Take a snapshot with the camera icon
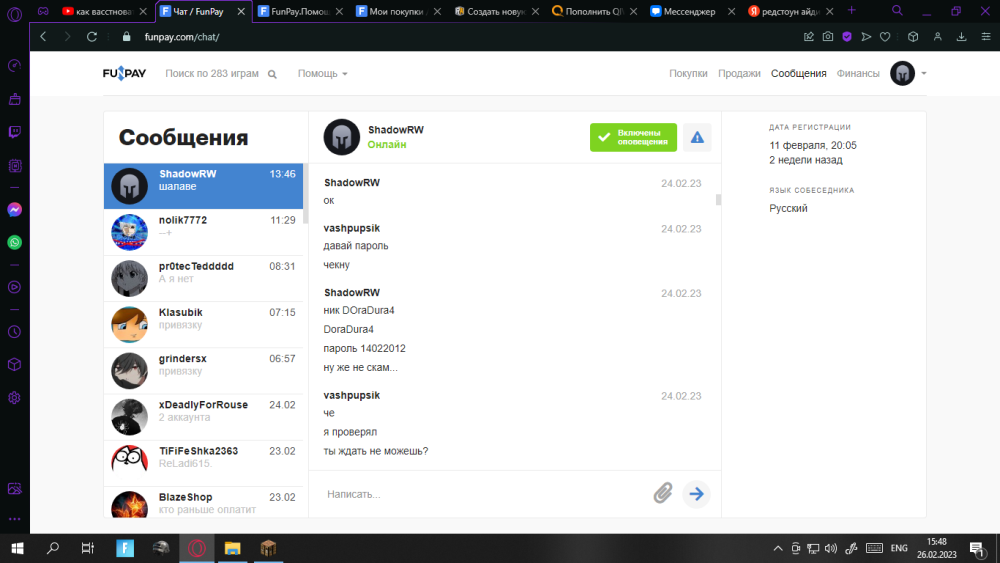 tap(828, 37)
